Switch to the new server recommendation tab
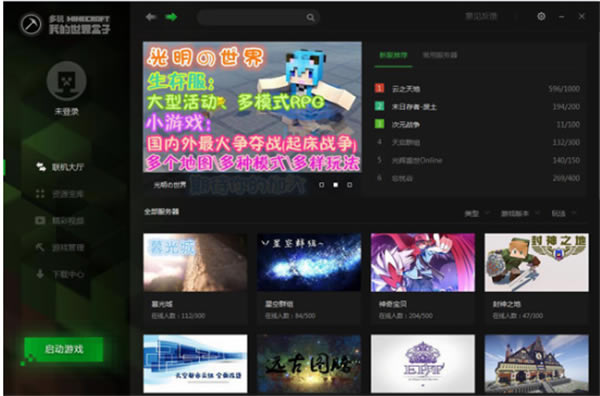 pyautogui.click(x=393, y=55)
